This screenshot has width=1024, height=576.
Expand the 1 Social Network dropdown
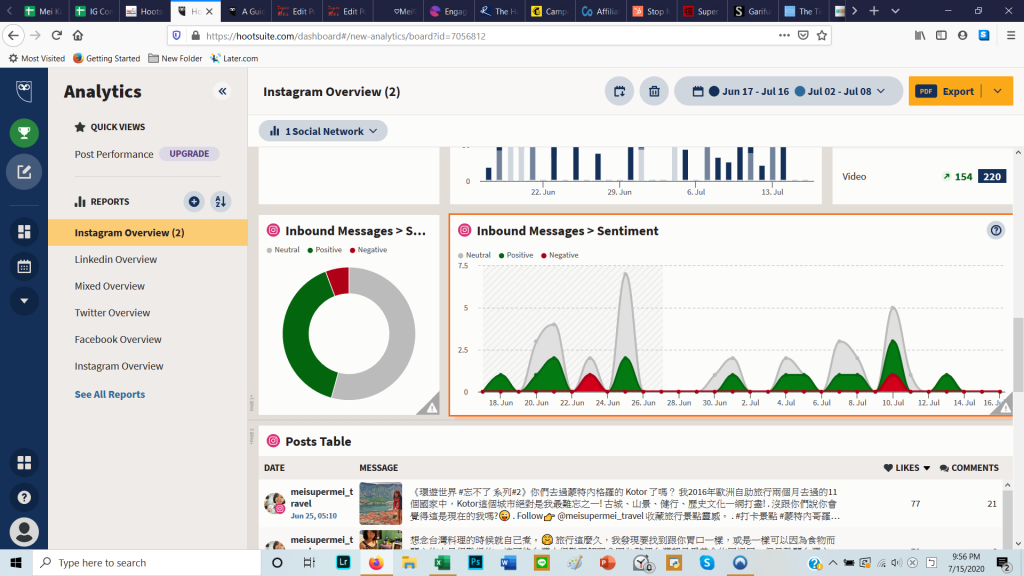(323, 131)
